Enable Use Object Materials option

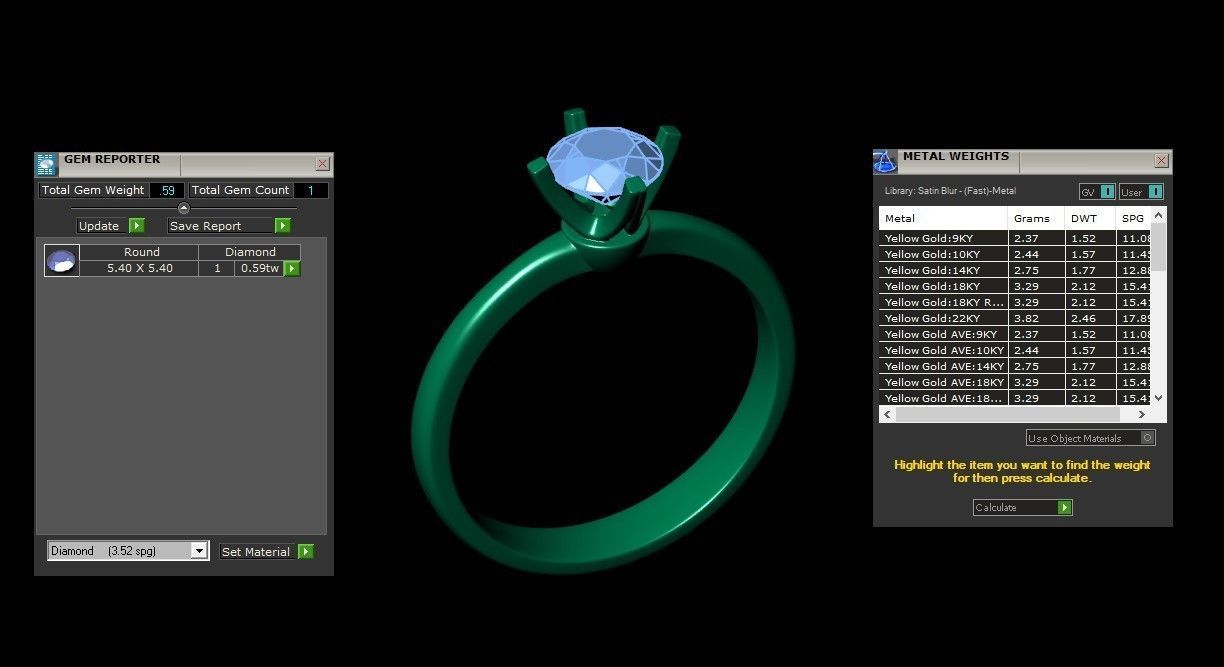1090,438
